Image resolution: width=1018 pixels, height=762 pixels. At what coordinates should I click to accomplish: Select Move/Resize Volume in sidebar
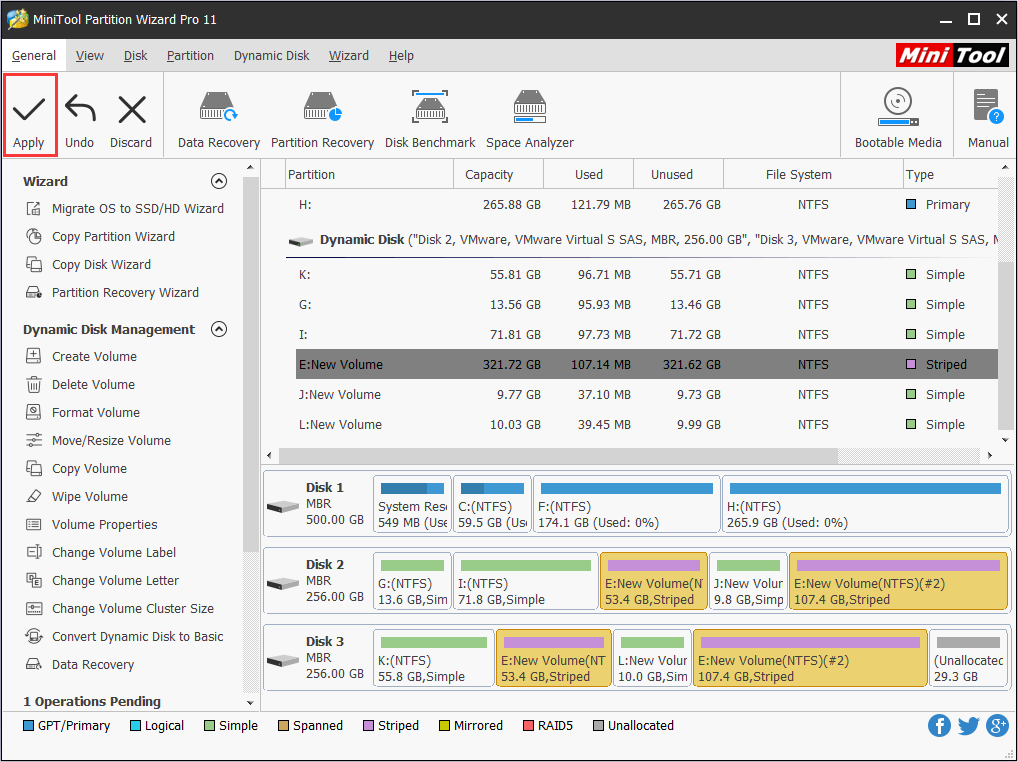tap(98, 440)
